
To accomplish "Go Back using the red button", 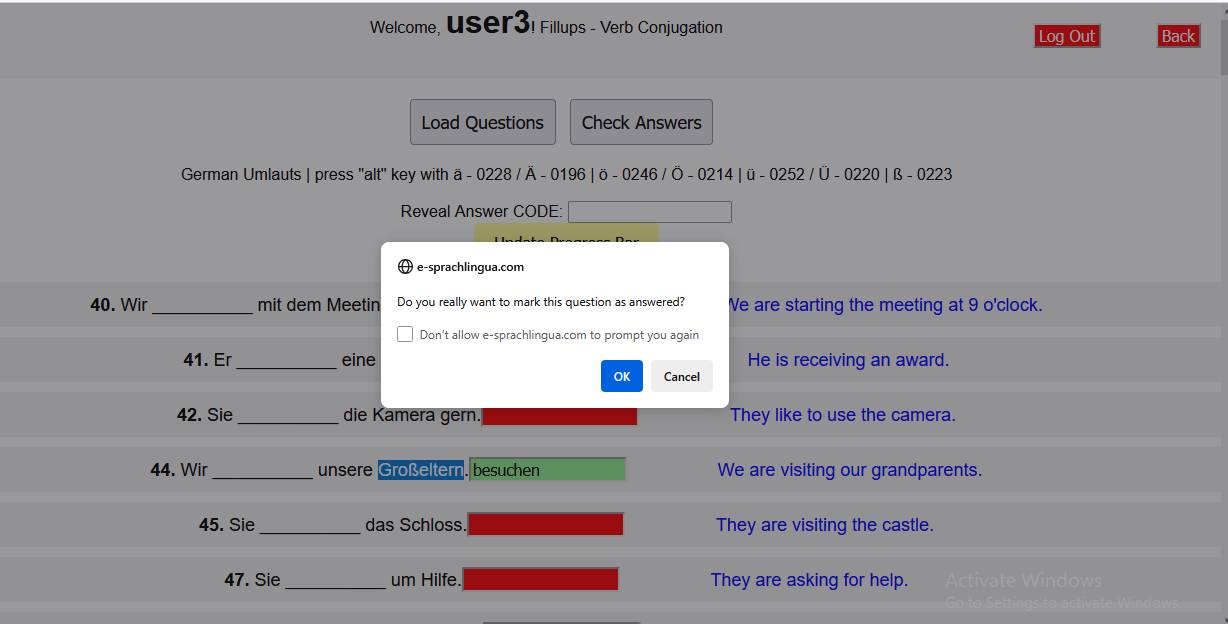I will click(x=1178, y=36).
